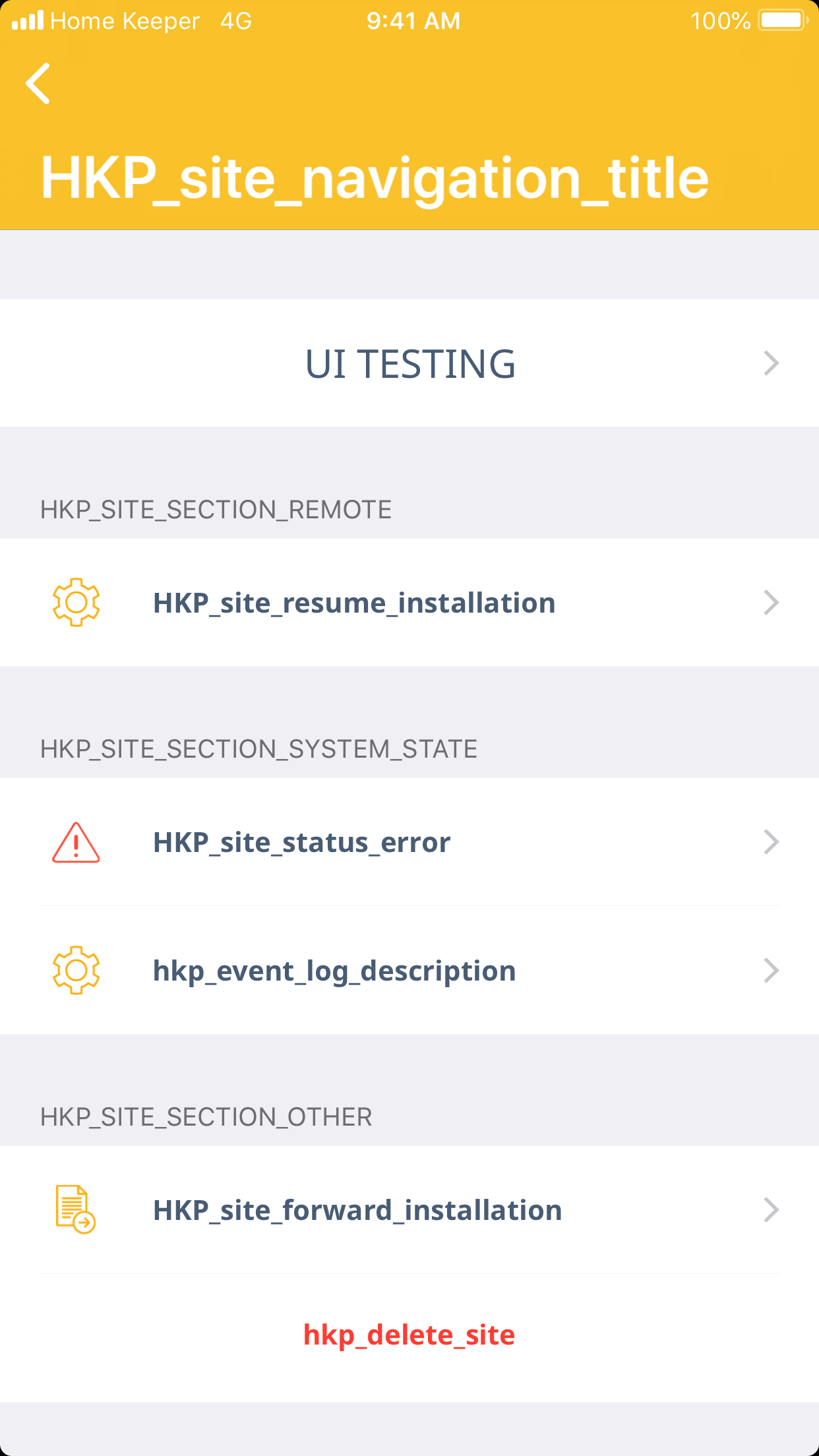Open HKP_site_resume_installation menu item

[354, 603]
